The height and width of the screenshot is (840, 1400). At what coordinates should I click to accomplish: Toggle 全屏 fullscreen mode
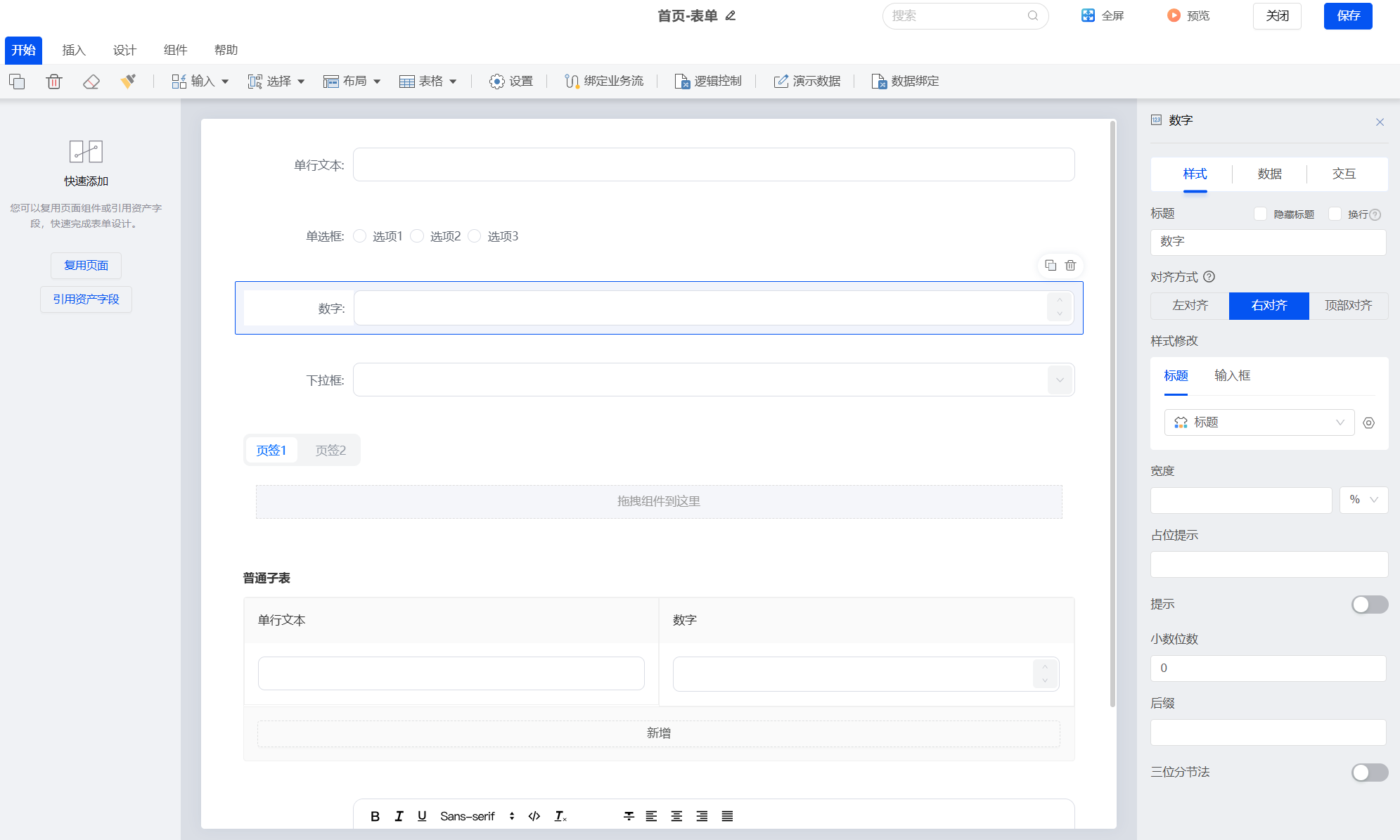pos(1103,15)
